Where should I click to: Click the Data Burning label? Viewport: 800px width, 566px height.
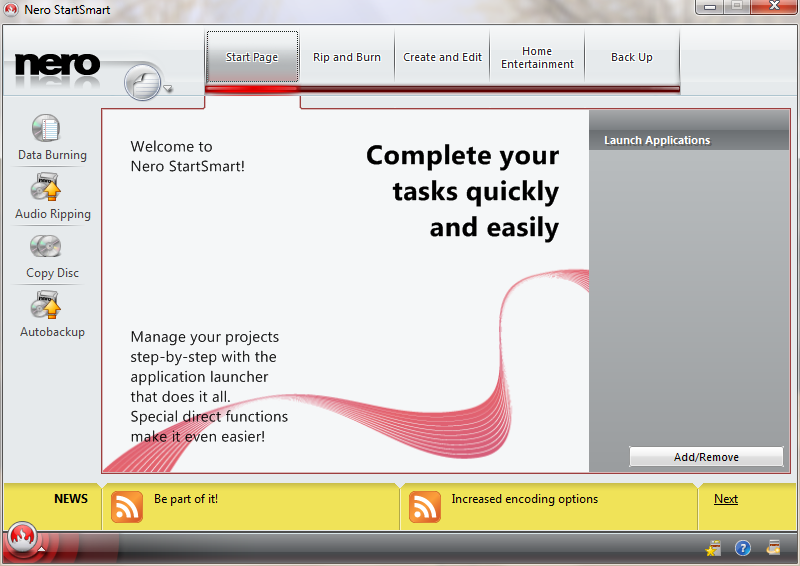[x=52, y=155]
